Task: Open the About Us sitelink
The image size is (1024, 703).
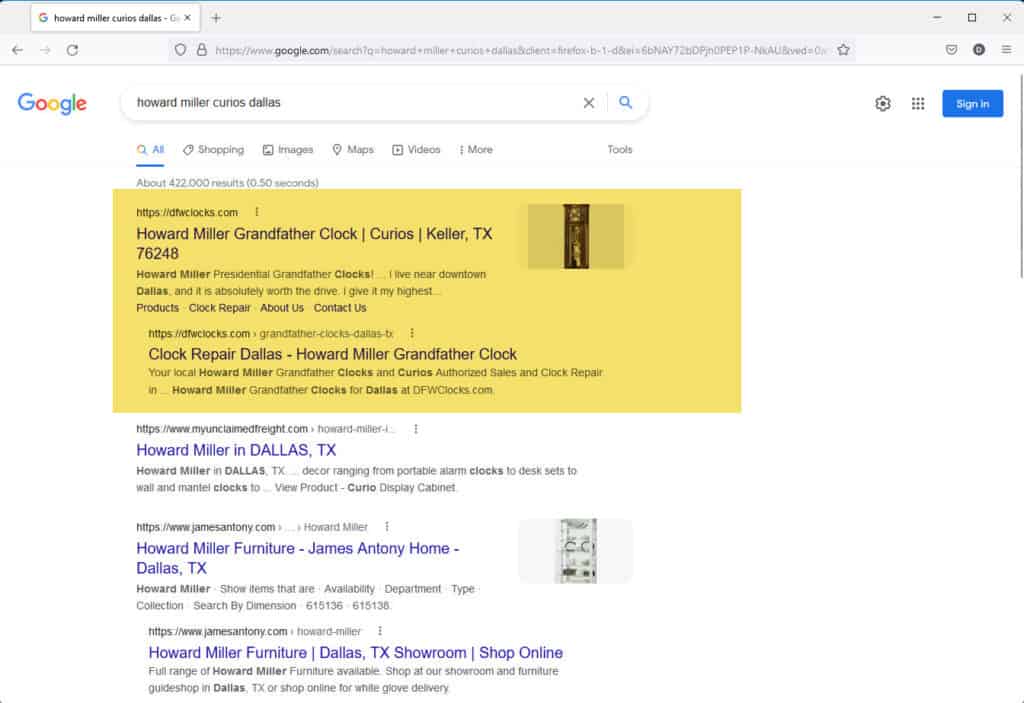Action: coord(282,308)
